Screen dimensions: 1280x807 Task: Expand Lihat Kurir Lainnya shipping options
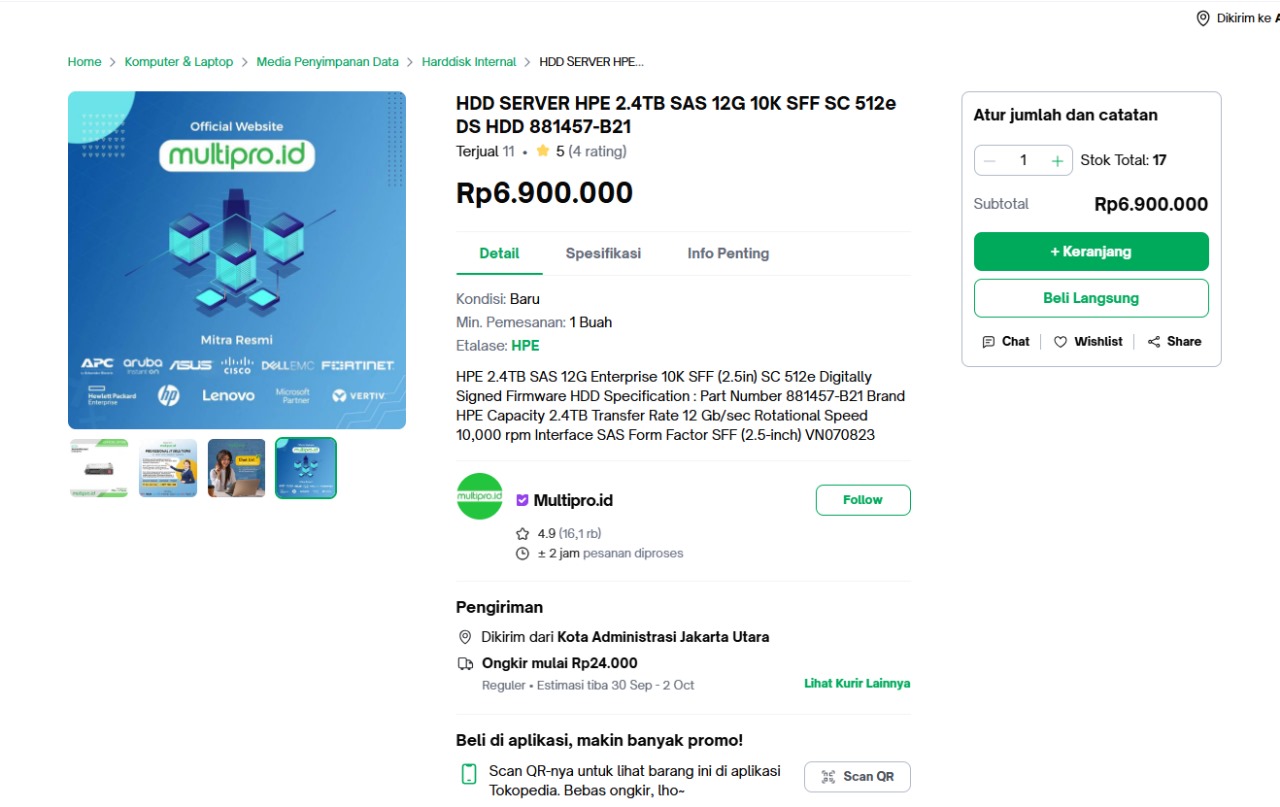857,684
